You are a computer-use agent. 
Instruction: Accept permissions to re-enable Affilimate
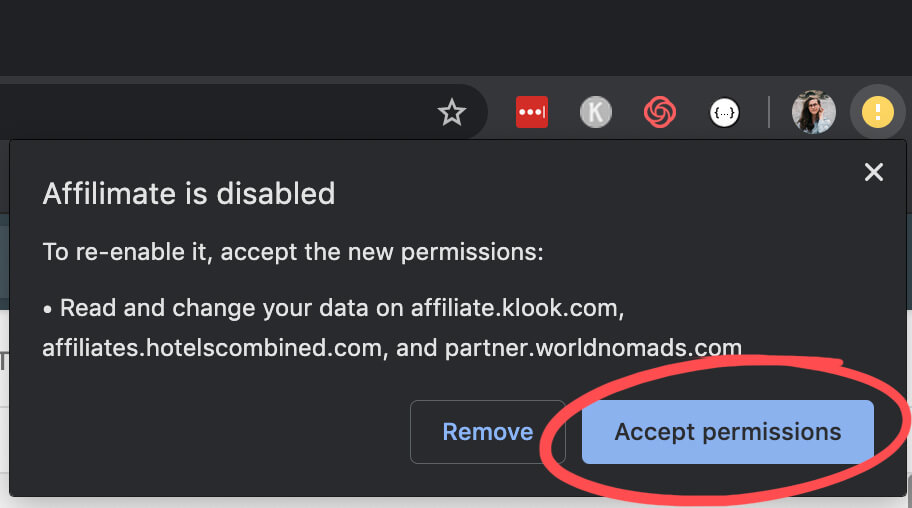(x=728, y=432)
